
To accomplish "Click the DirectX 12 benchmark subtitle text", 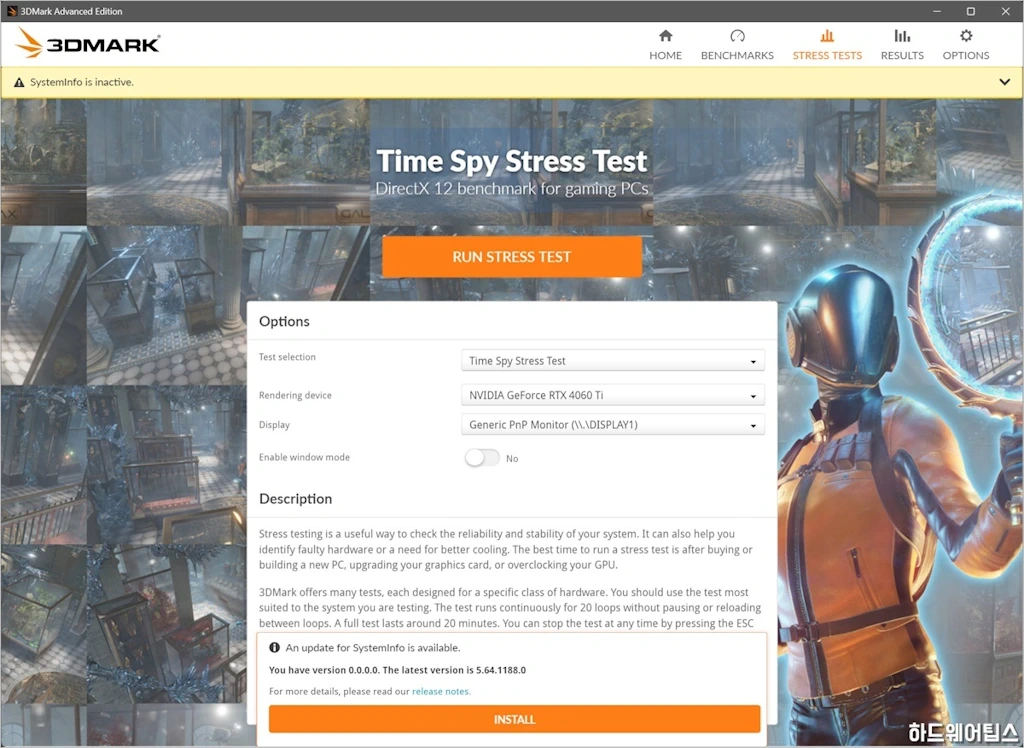I will coord(512,189).
